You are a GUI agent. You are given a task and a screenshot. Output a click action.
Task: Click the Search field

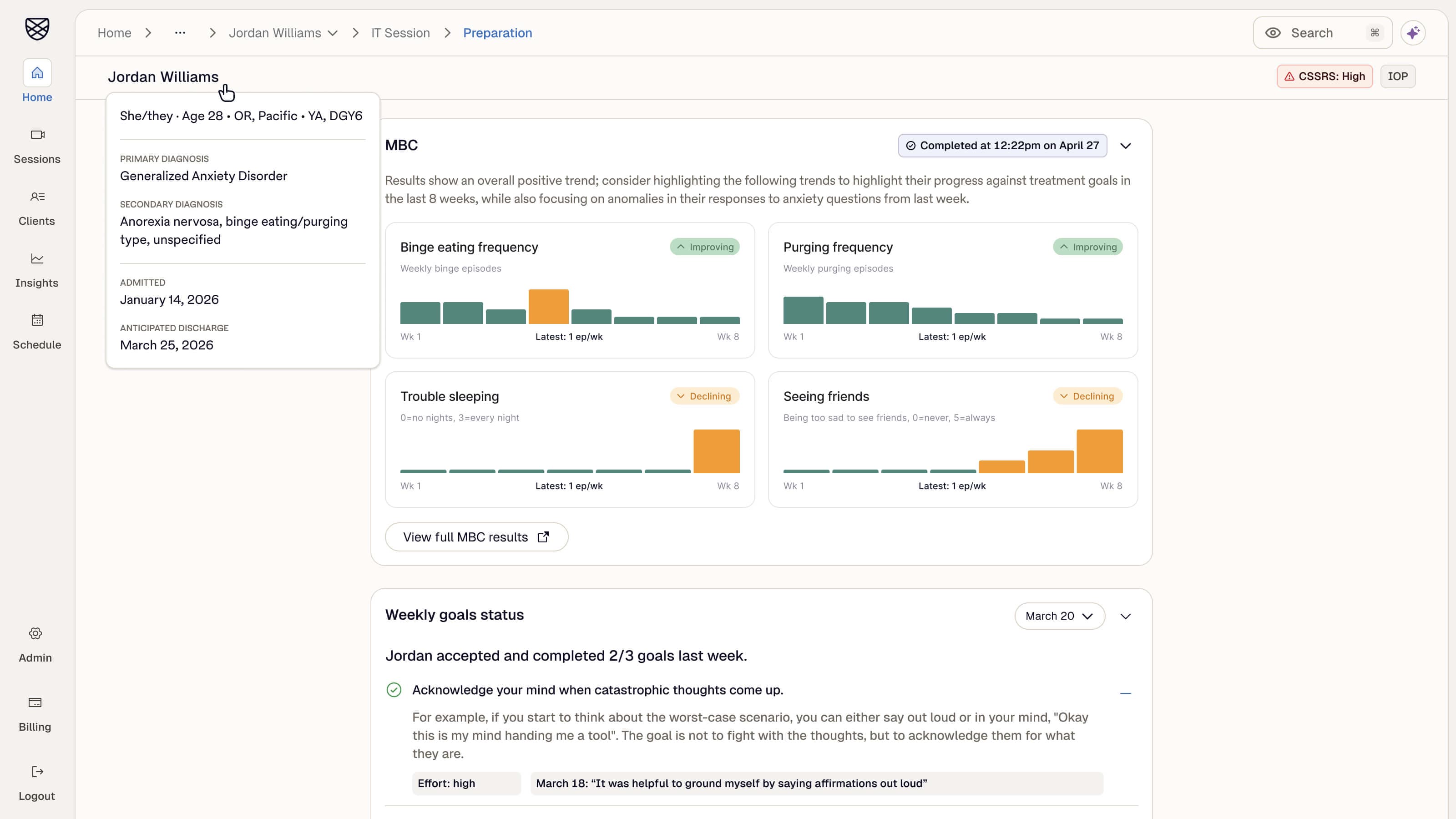pyautogui.click(x=1322, y=33)
